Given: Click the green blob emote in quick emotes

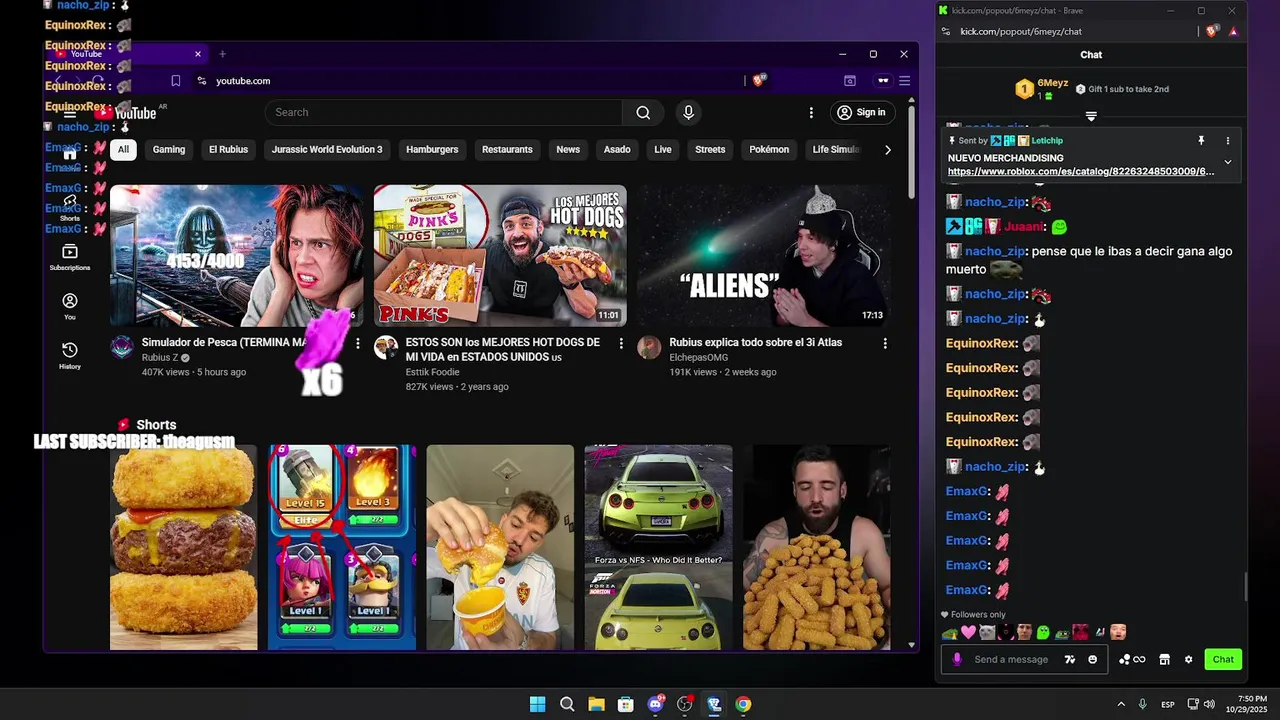Looking at the screenshot, I should (x=1043, y=632).
